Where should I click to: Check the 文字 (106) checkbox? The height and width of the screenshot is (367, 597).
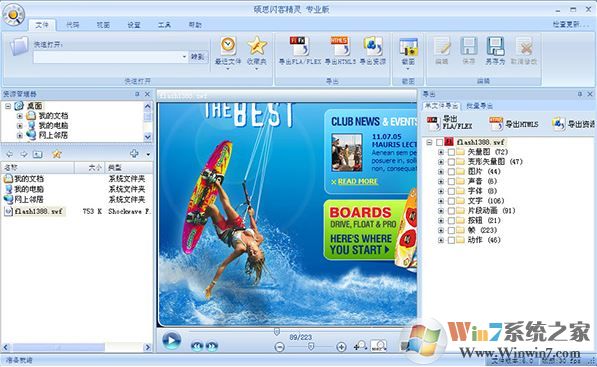point(451,201)
